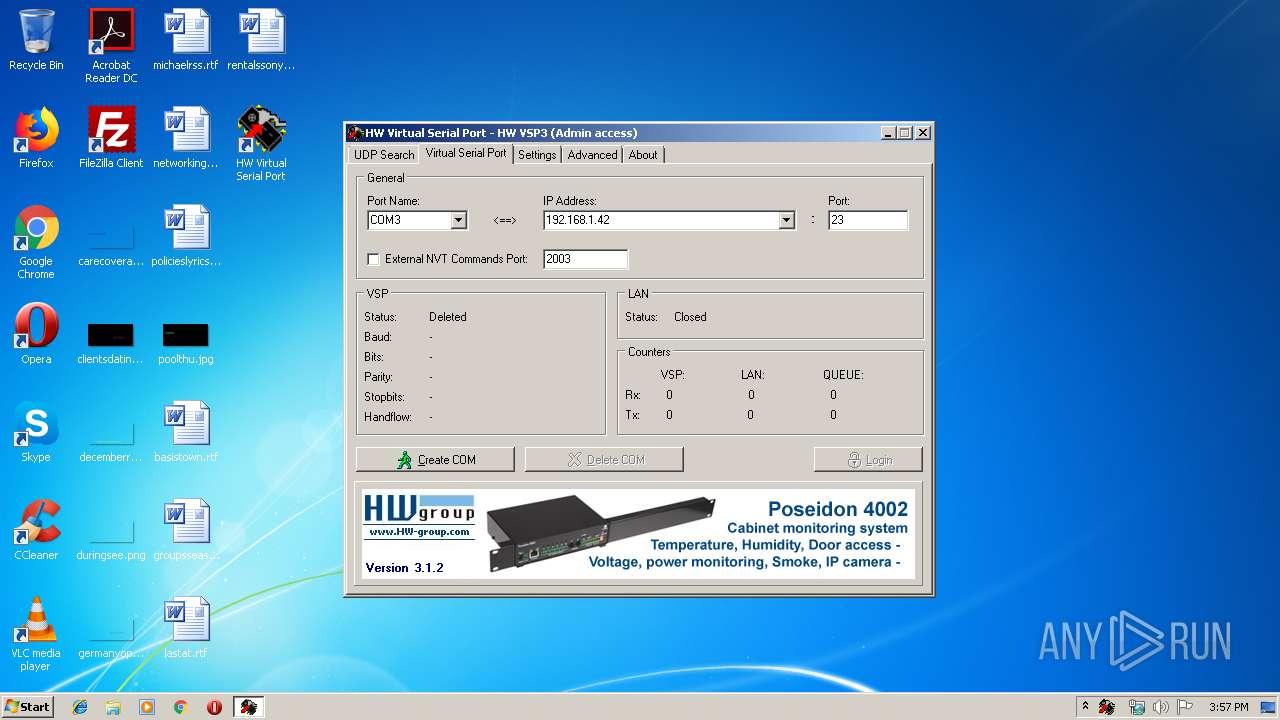Switch to the About tab
This screenshot has height=720, width=1280.
point(643,155)
